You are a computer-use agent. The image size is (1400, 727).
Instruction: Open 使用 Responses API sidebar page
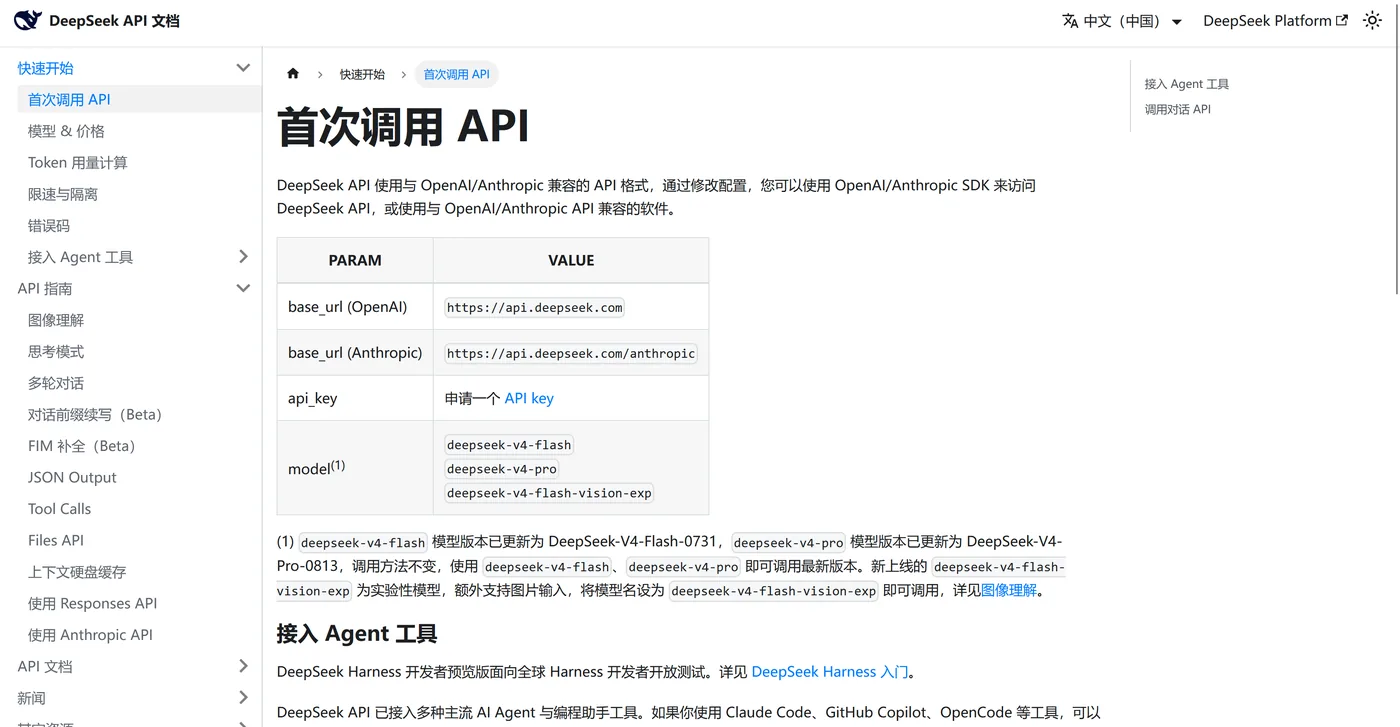(93, 603)
